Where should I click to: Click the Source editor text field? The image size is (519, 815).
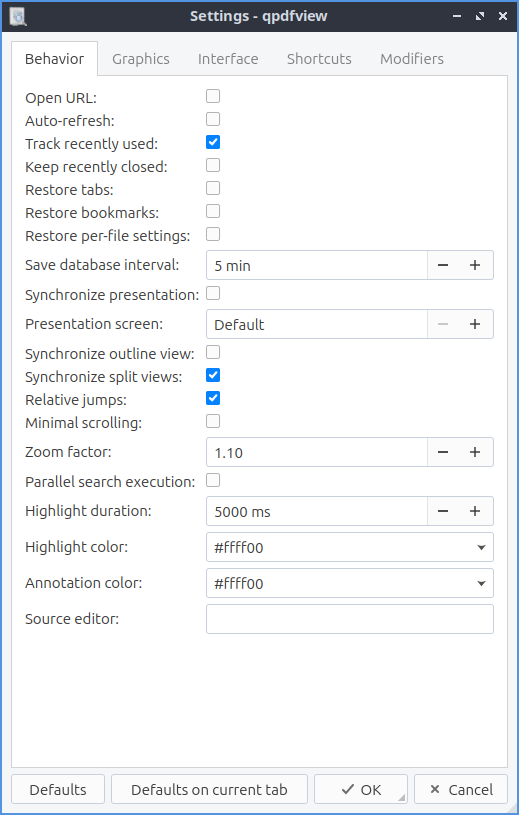[350, 619]
